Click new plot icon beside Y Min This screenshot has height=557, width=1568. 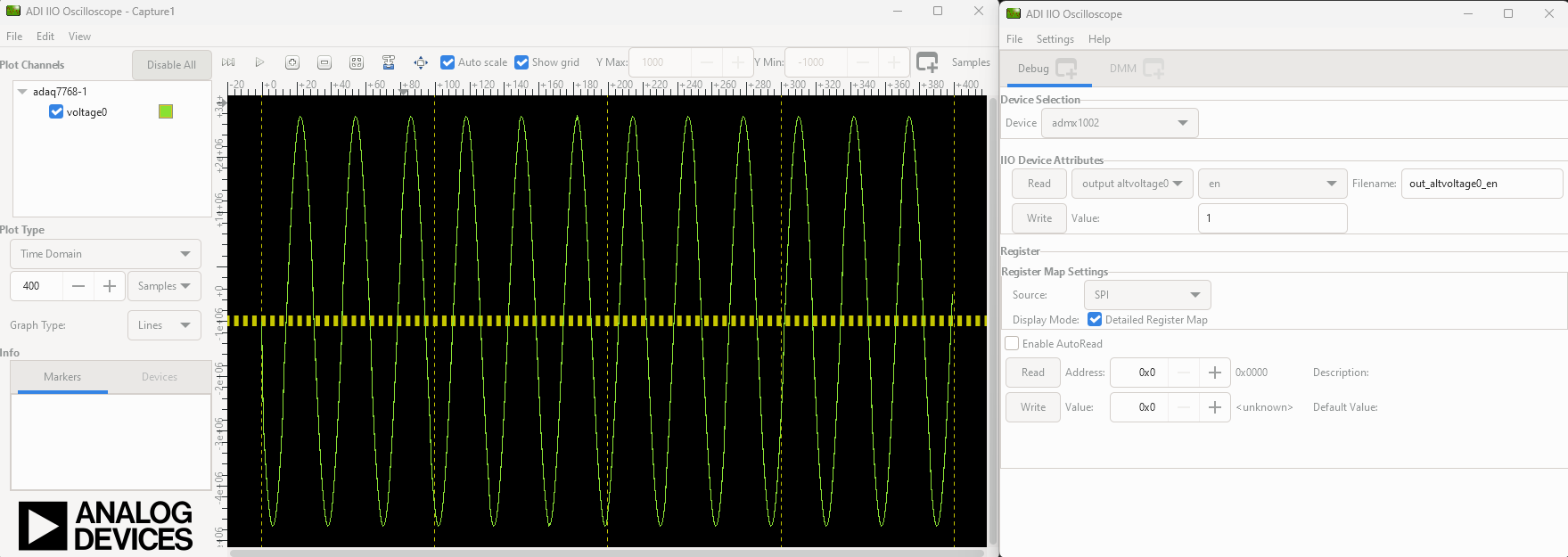click(x=927, y=62)
